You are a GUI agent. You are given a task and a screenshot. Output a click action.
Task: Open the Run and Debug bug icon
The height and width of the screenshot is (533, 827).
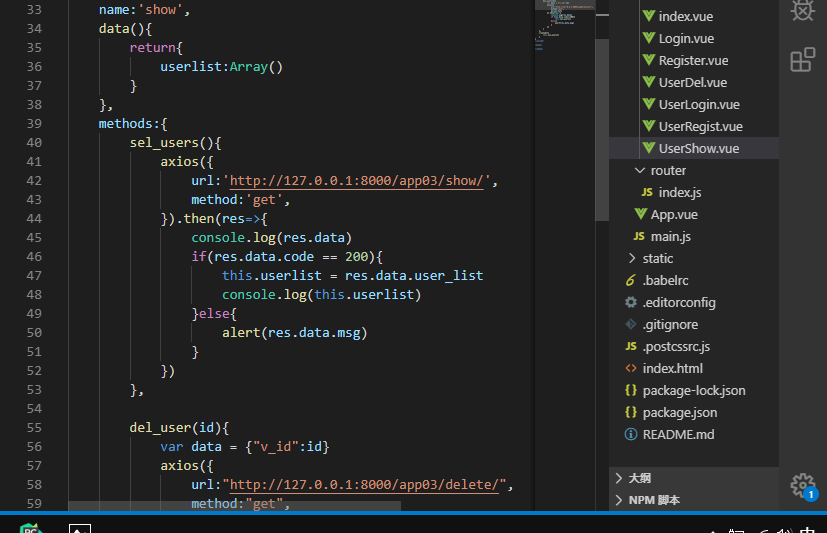click(x=802, y=9)
